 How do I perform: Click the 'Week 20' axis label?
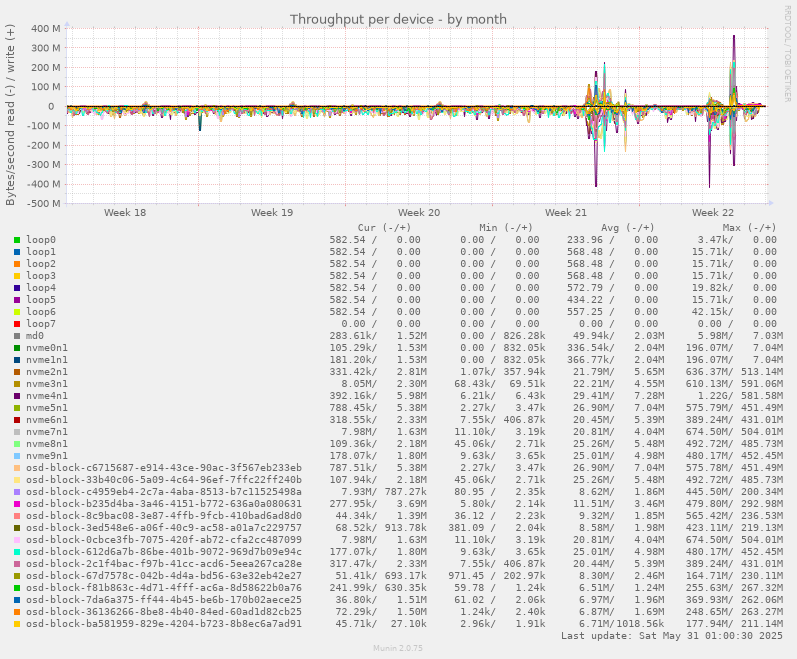point(419,212)
